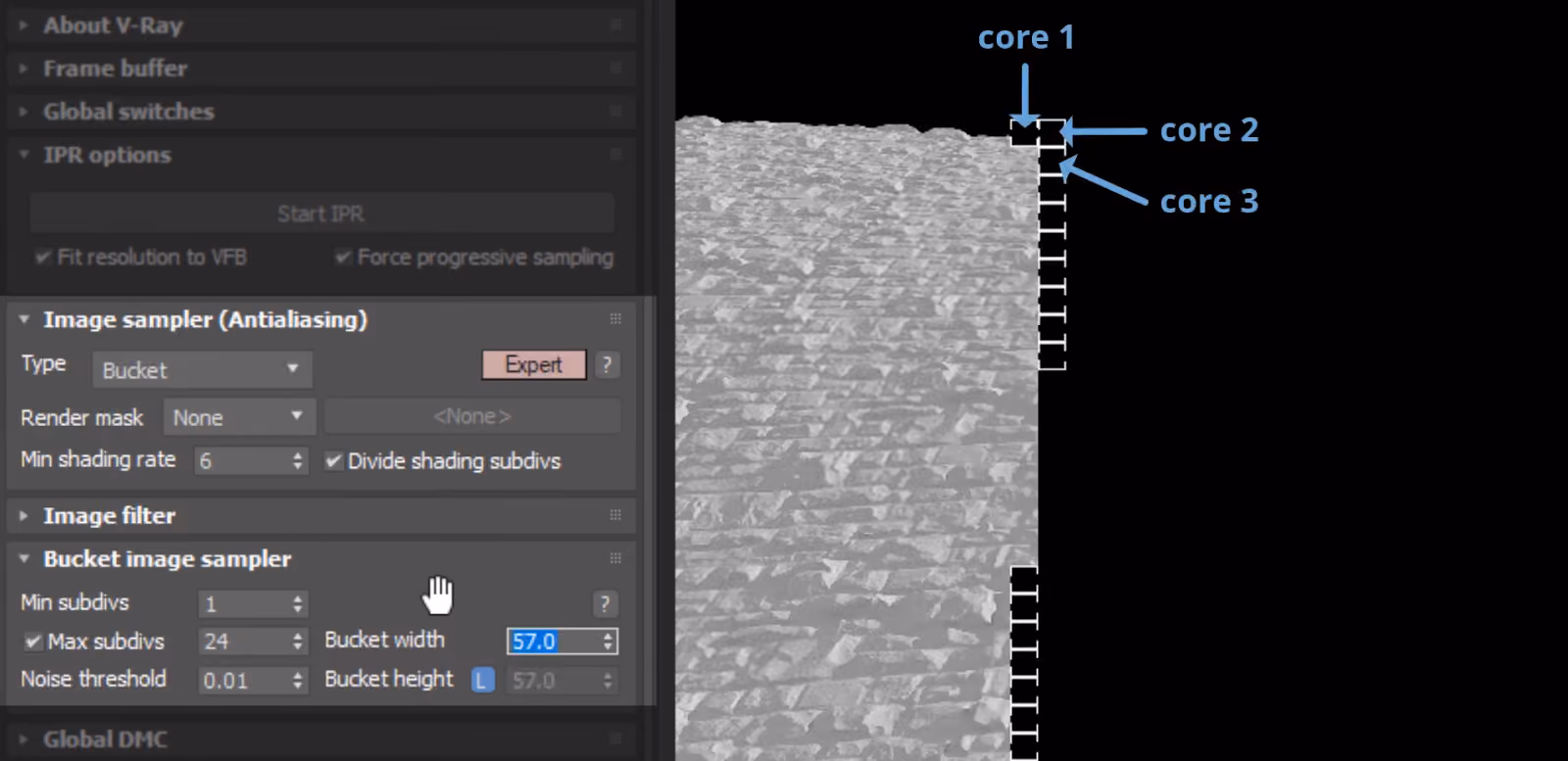1568x761 pixels.
Task: Click the About V-Ray rollout grip handle
Action: pos(615,24)
